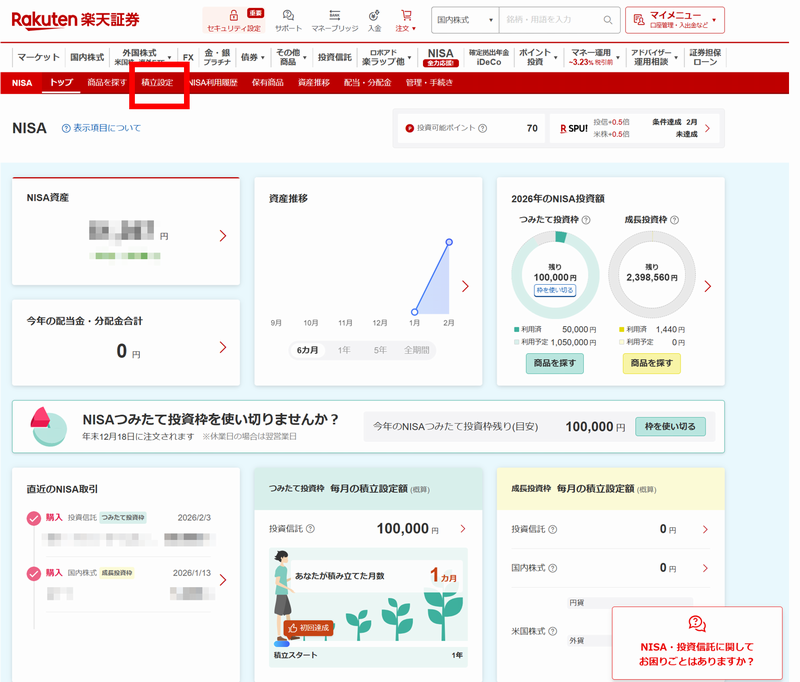The width and height of the screenshot is (800, 682).
Task: Open the 国内株式 search category dropdown
Action: (465, 19)
